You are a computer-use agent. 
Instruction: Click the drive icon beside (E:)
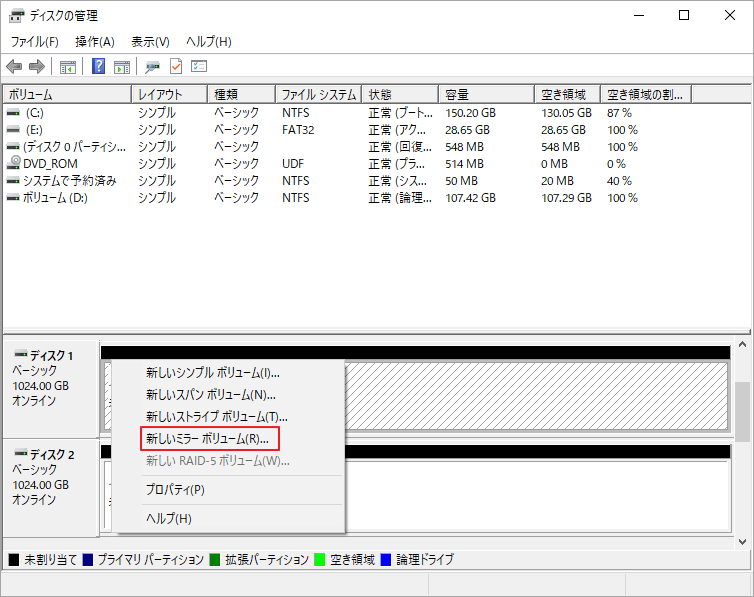(13, 130)
